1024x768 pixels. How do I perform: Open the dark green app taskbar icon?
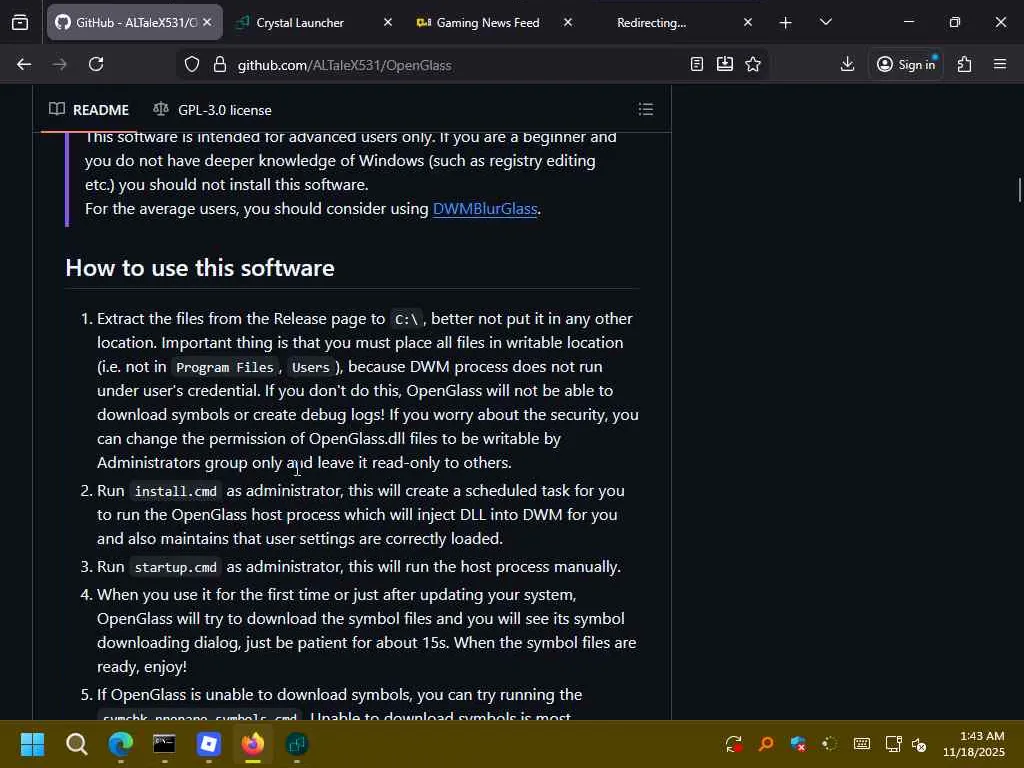pos(296,744)
